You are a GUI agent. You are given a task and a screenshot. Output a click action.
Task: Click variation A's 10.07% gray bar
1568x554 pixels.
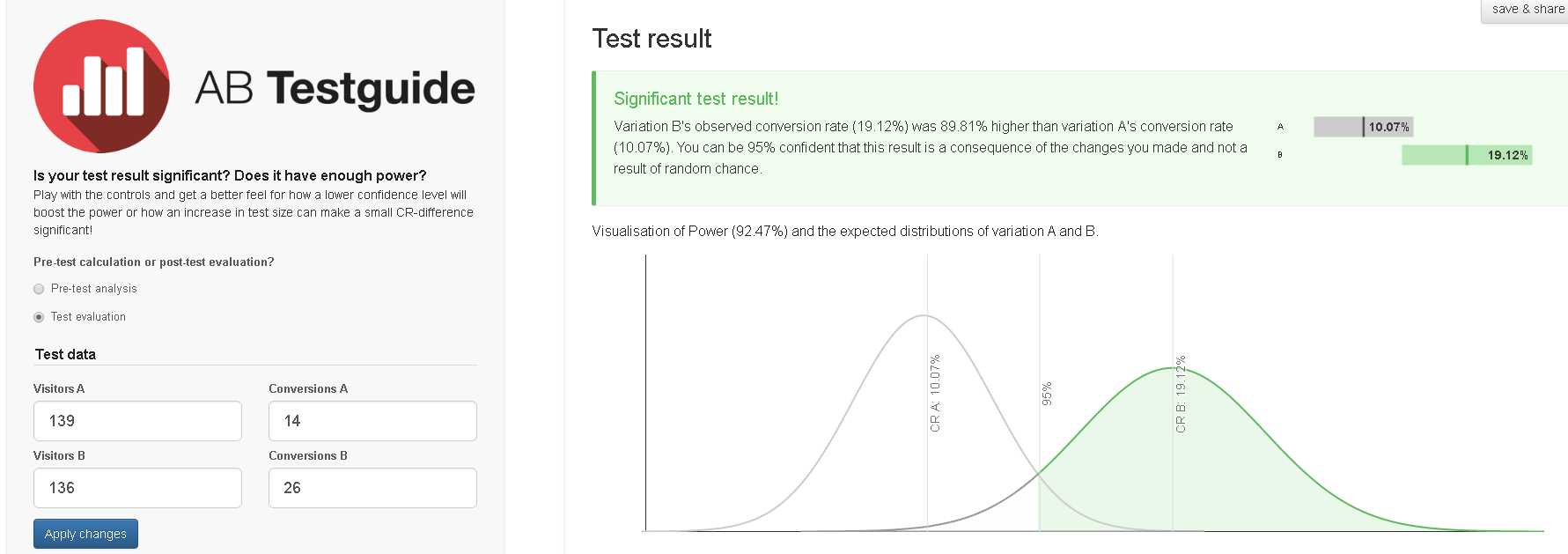[x=1363, y=127]
